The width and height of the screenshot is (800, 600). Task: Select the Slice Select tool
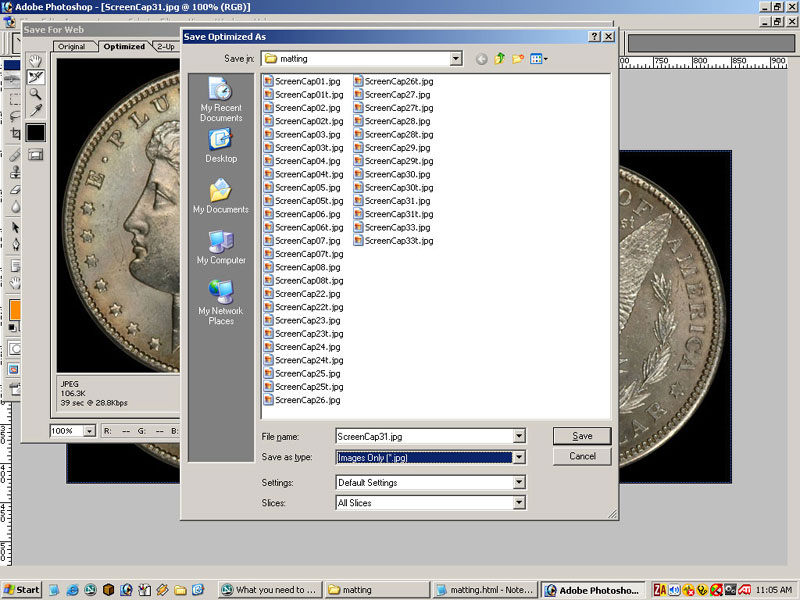36,77
